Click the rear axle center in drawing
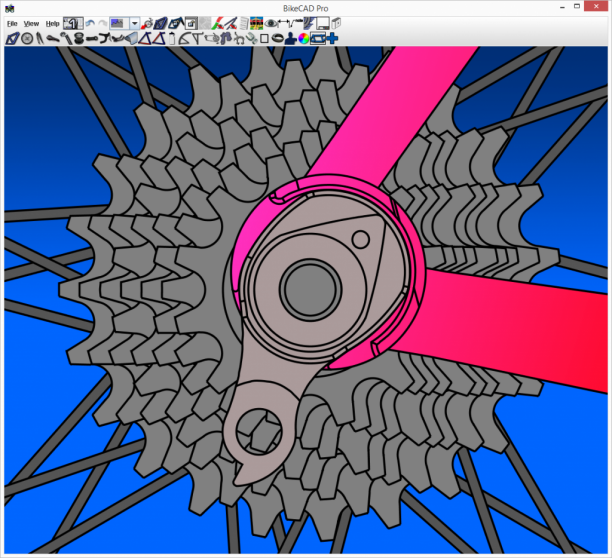This screenshot has height=558, width=612. (310, 289)
